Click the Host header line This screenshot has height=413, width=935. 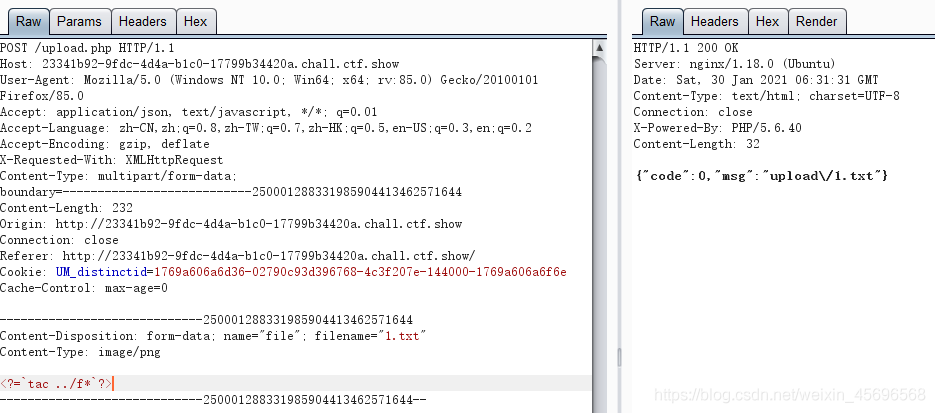pos(200,64)
